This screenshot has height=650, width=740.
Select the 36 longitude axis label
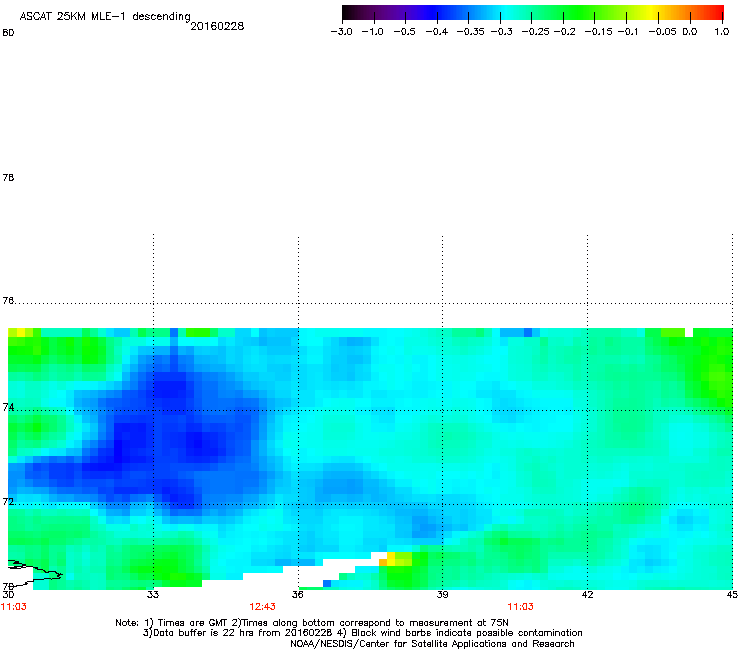[x=297, y=594]
